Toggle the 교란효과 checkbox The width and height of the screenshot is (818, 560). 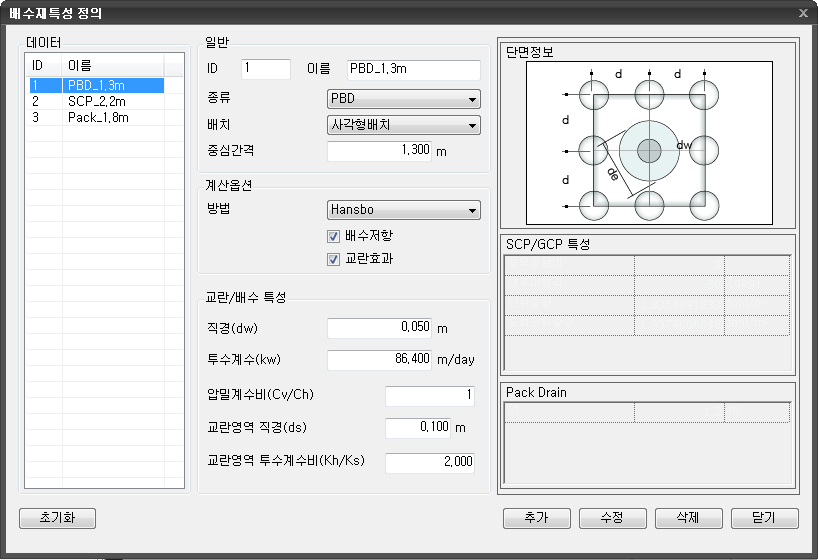point(334,260)
